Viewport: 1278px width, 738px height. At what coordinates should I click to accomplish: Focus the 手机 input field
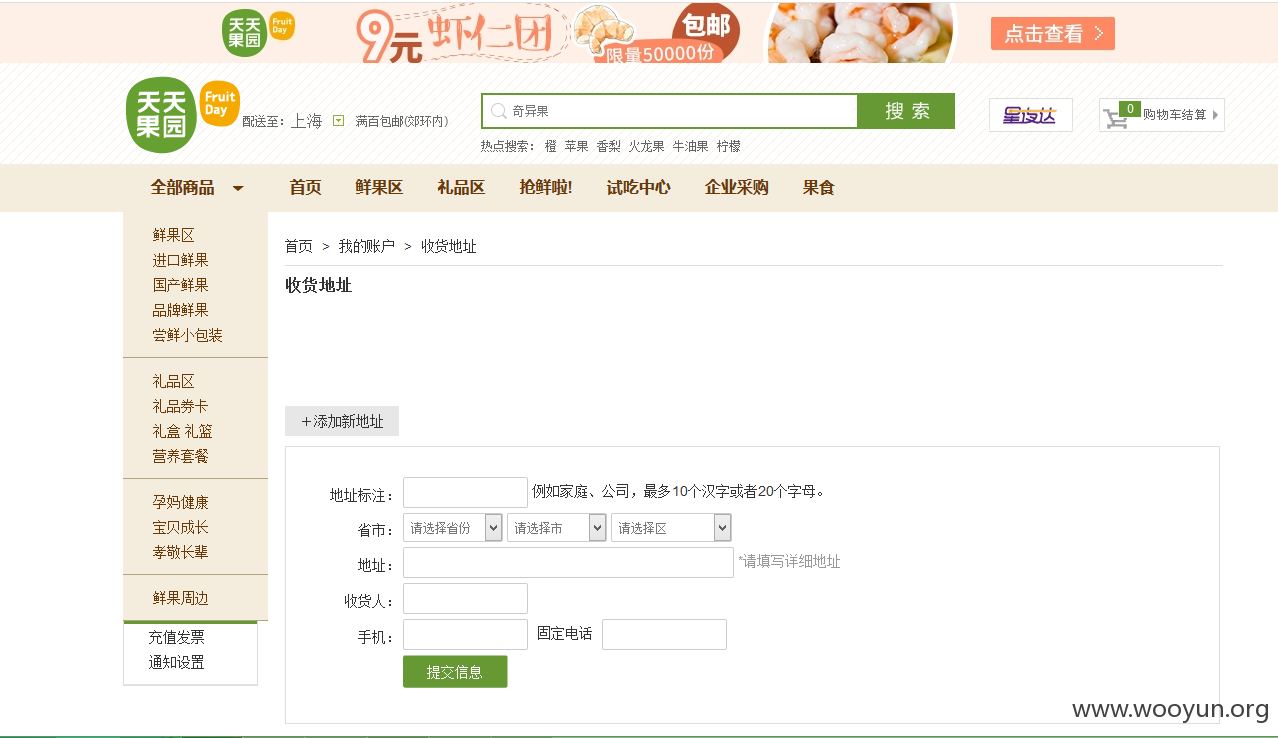coord(465,635)
